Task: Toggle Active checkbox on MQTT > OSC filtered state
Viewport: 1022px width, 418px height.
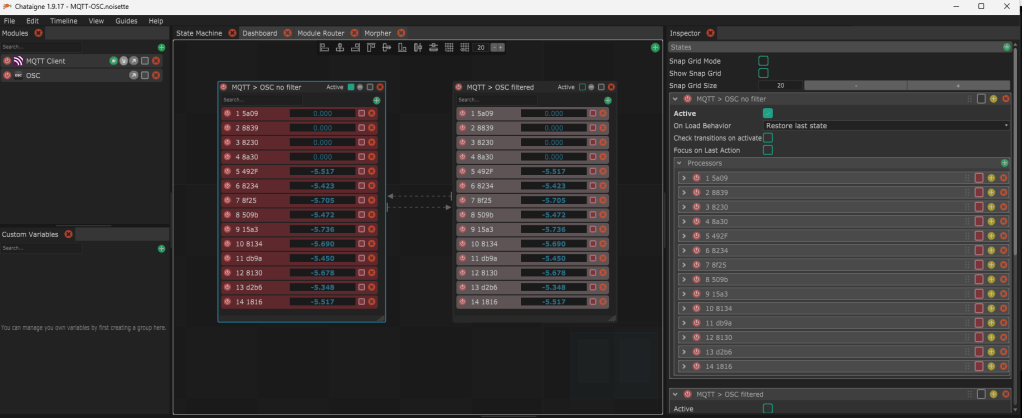Action: (x=581, y=87)
